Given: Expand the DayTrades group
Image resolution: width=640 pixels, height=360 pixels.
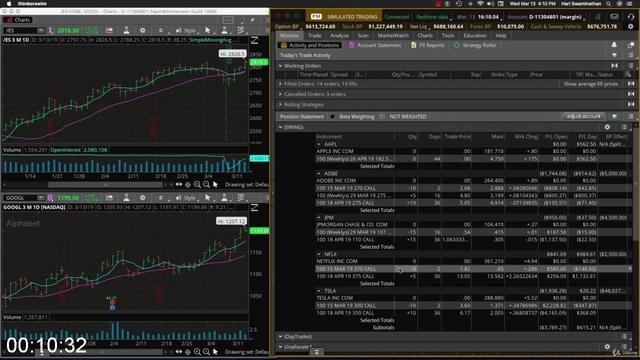Looking at the screenshot, I should (280, 337).
